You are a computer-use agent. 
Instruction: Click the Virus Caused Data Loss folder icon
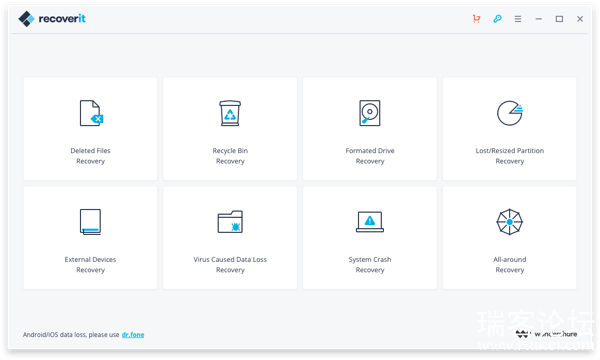230,222
